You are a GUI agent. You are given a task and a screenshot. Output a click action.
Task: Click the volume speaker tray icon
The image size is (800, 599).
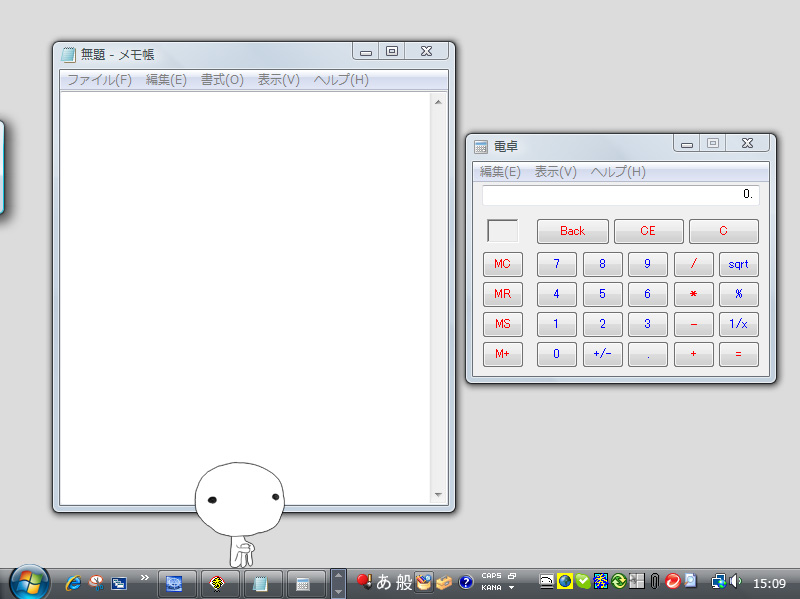(735, 581)
